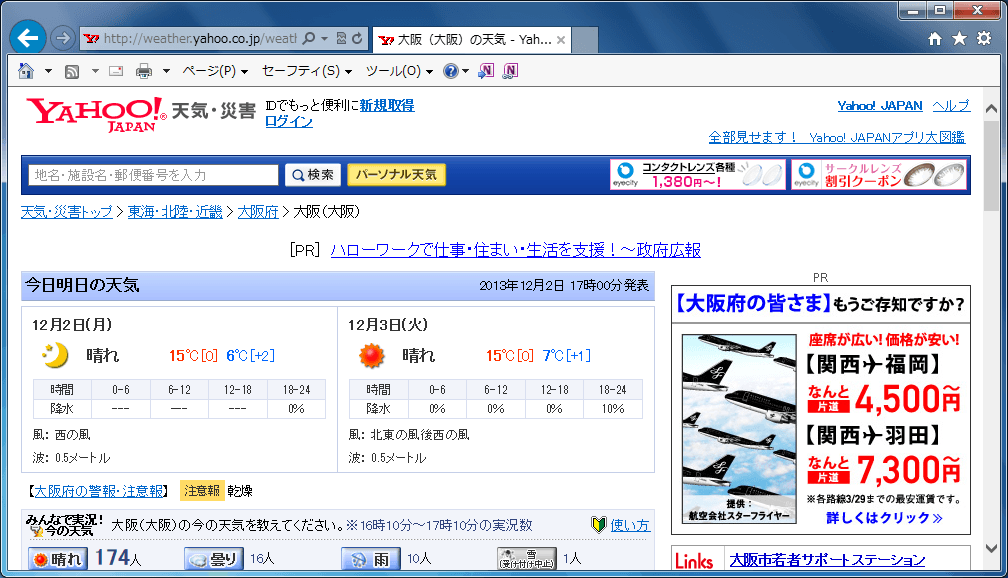
Task: Expand the Help dropdown arrow
Action: coord(465,71)
